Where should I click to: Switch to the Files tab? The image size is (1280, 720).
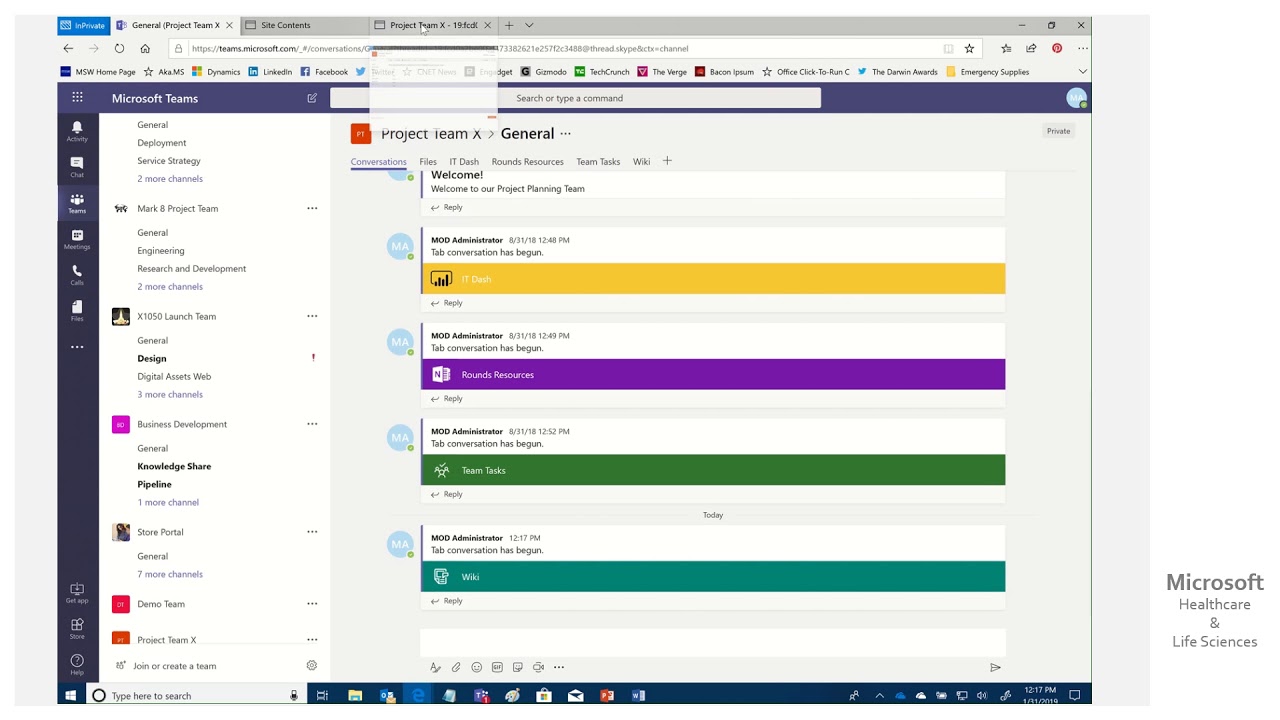[428, 161]
